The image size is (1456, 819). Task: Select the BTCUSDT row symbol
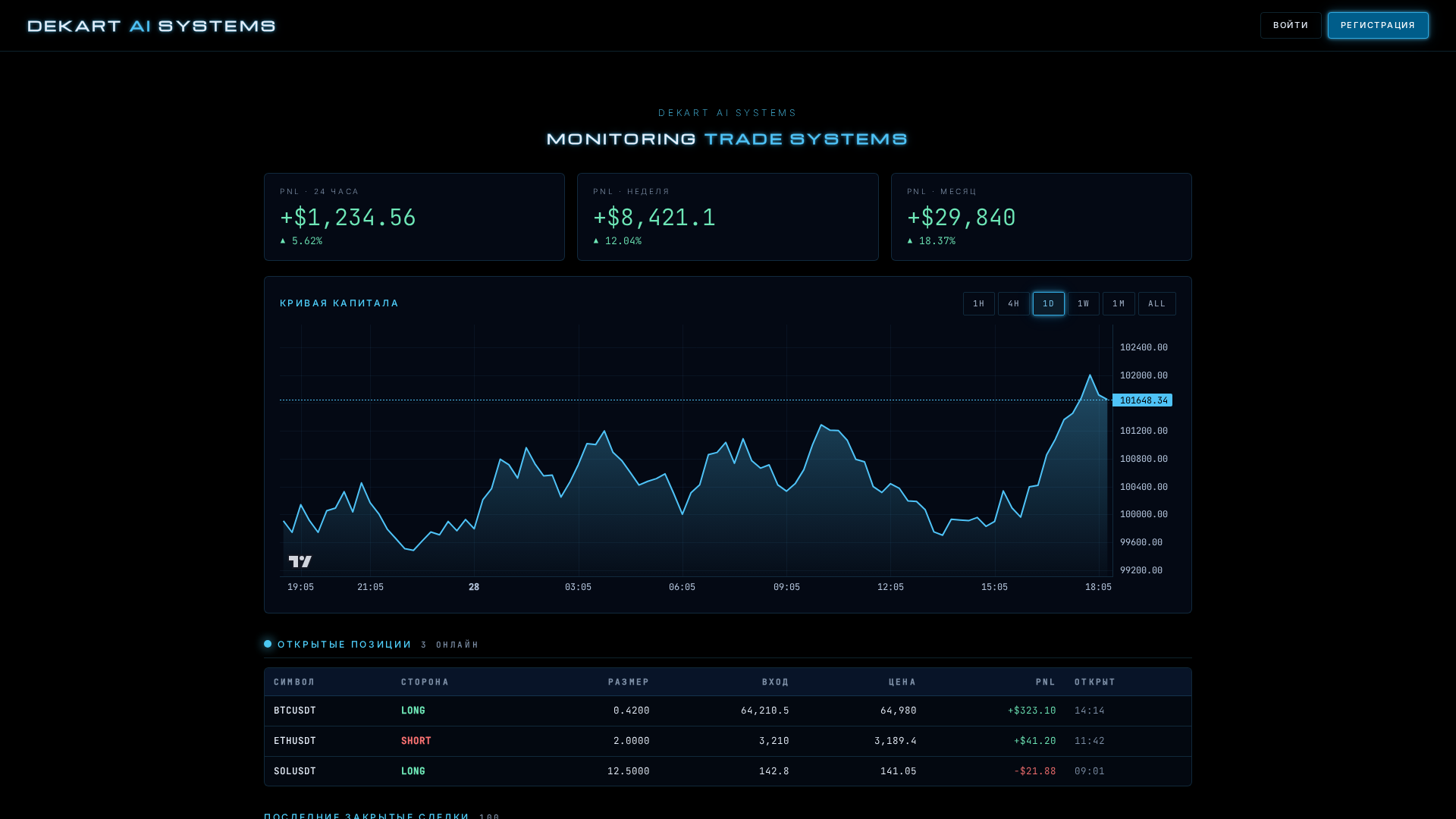click(295, 711)
